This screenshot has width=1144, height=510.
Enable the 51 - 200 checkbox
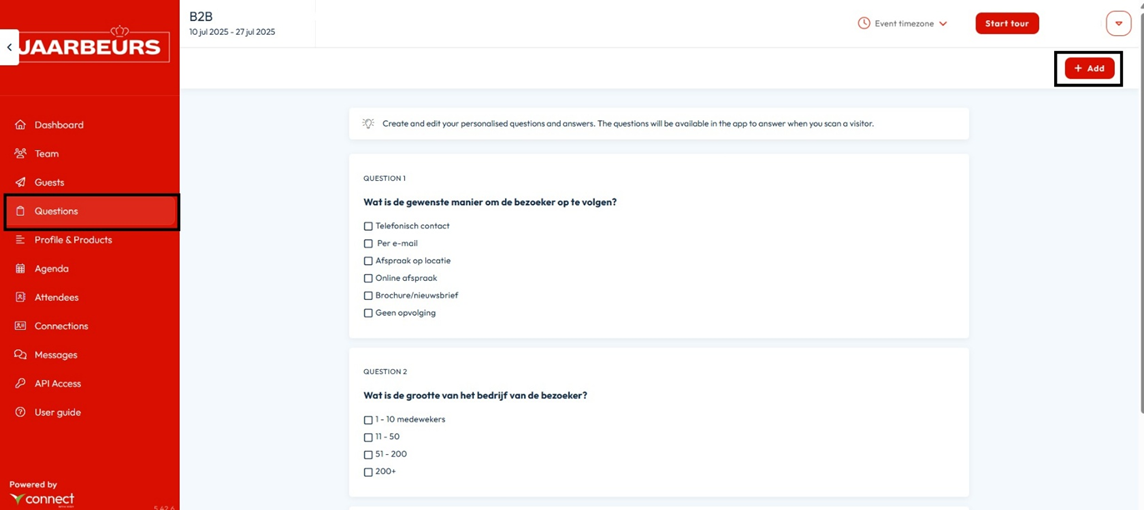click(368, 455)
